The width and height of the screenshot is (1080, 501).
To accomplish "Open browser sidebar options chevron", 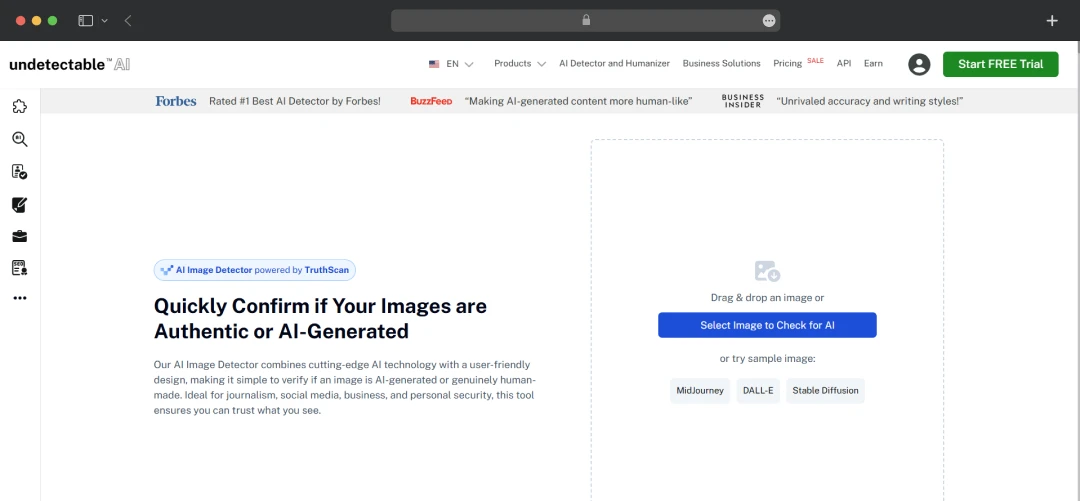I will point(105,21).
